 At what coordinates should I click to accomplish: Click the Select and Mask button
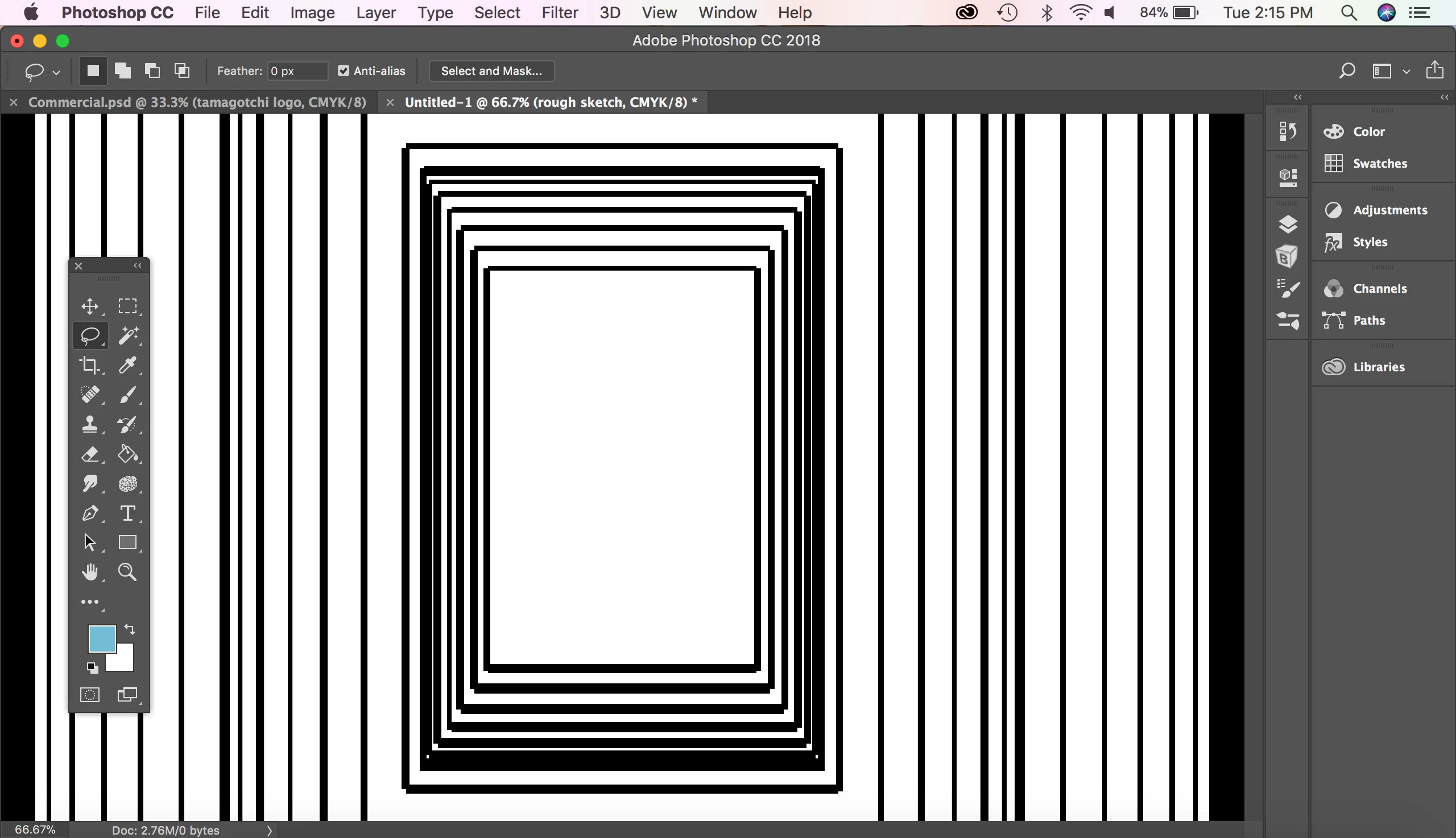(x=491, y=71)
